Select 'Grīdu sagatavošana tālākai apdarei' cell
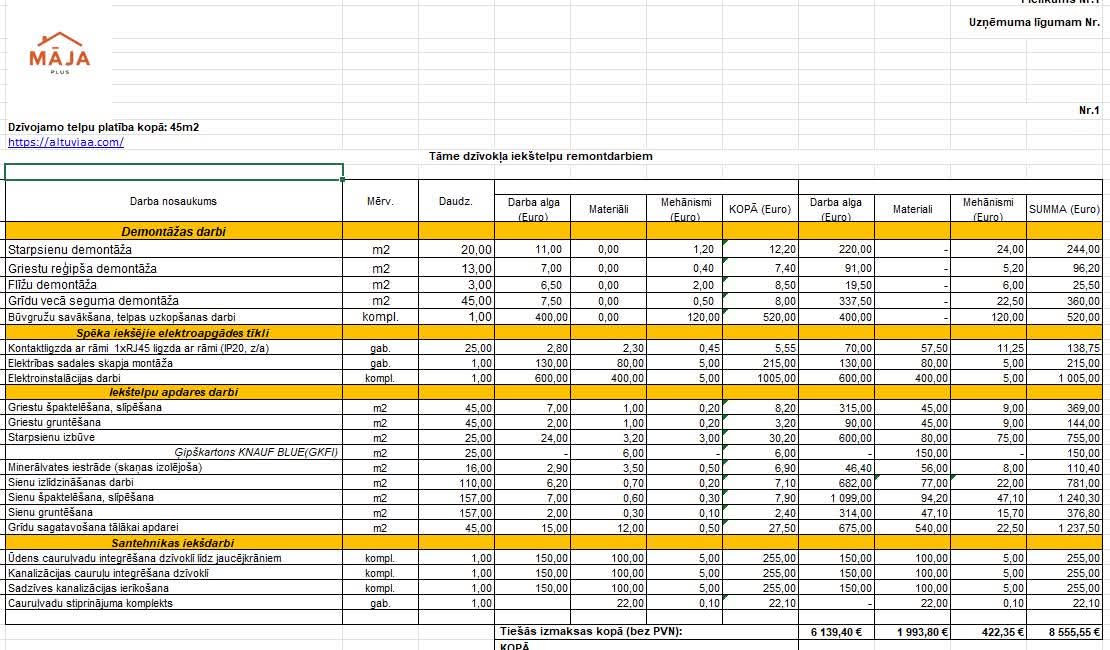 click(x=173, y=528)
